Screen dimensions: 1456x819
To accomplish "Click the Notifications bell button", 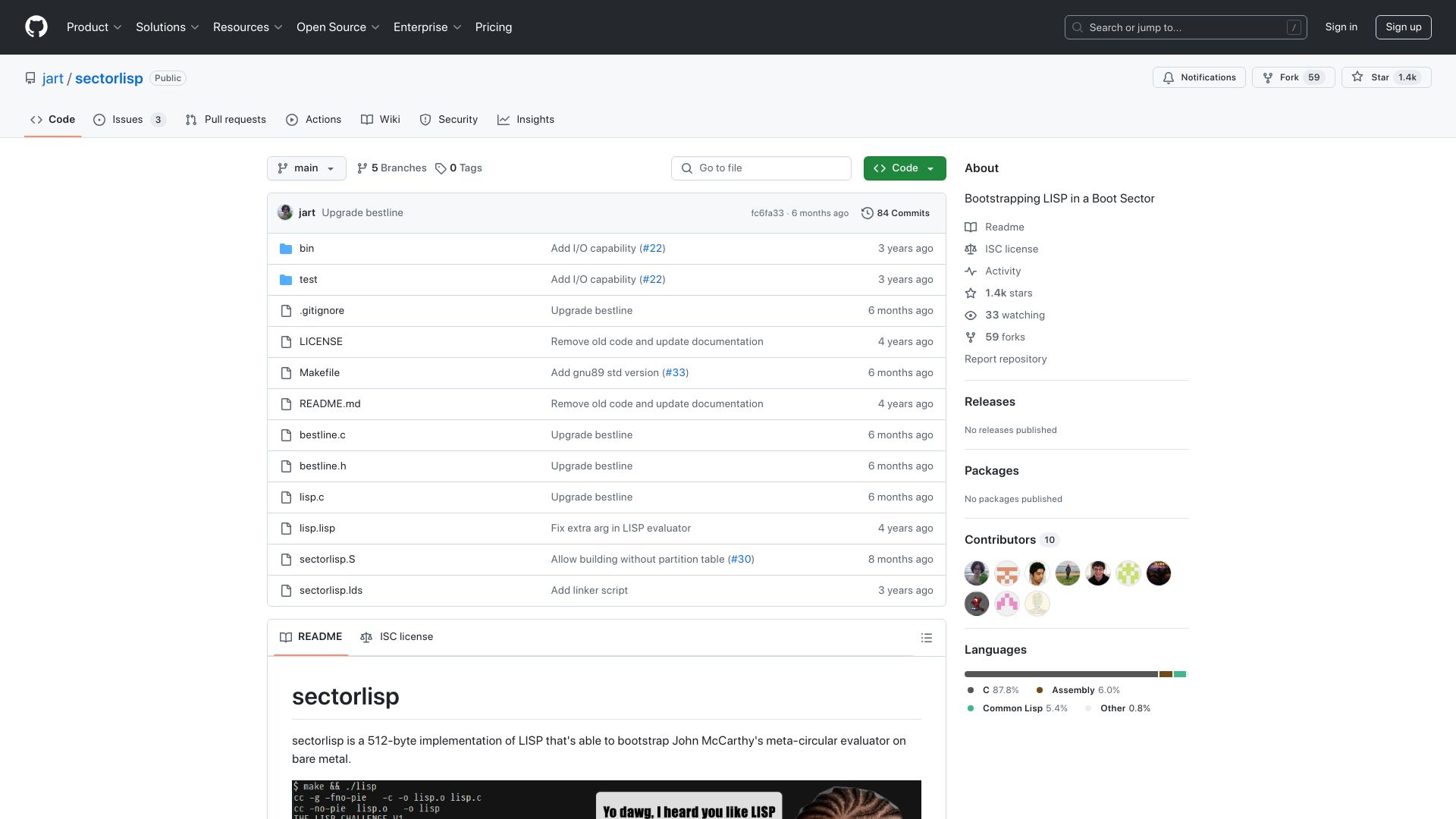I will (x=1199, y=77).
